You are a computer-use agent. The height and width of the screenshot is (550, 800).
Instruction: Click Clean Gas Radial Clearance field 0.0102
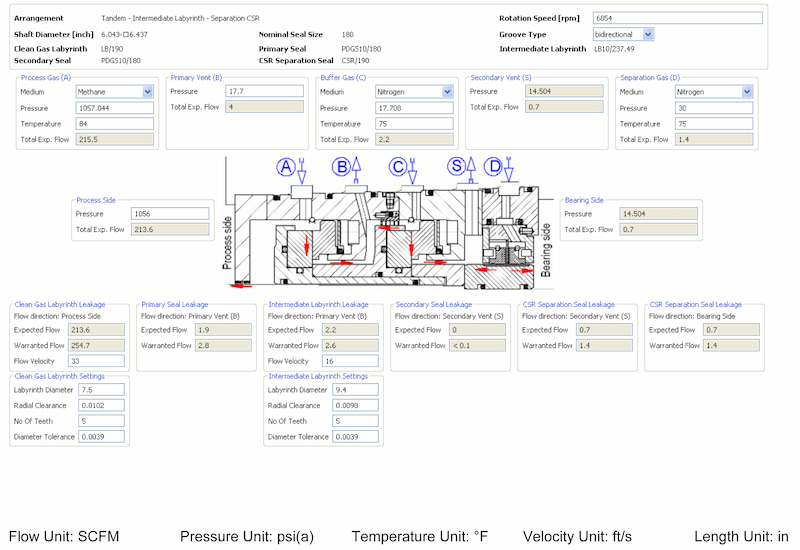pyautogui.click(x=102, y=406)
